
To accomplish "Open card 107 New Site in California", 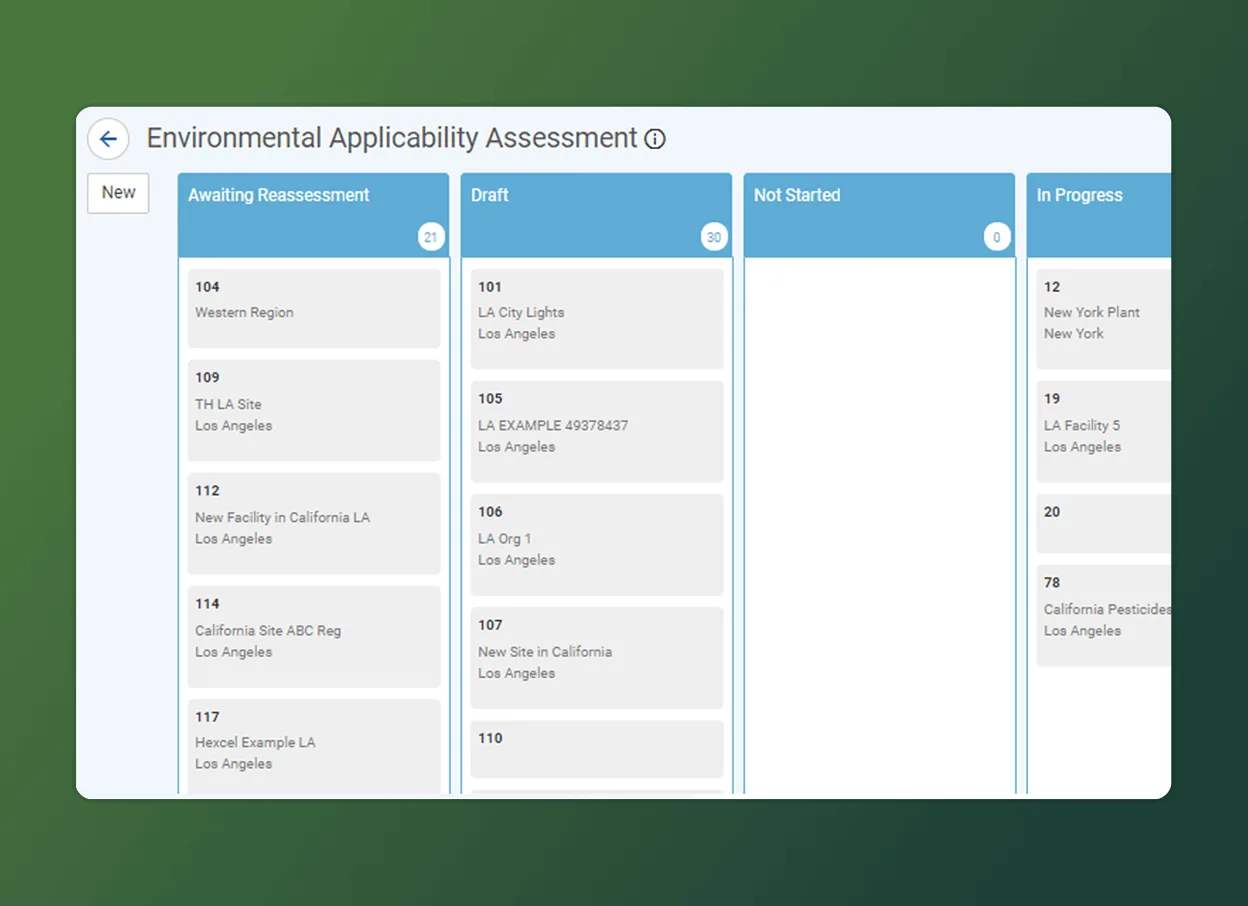I will click(x=597, y=657).
